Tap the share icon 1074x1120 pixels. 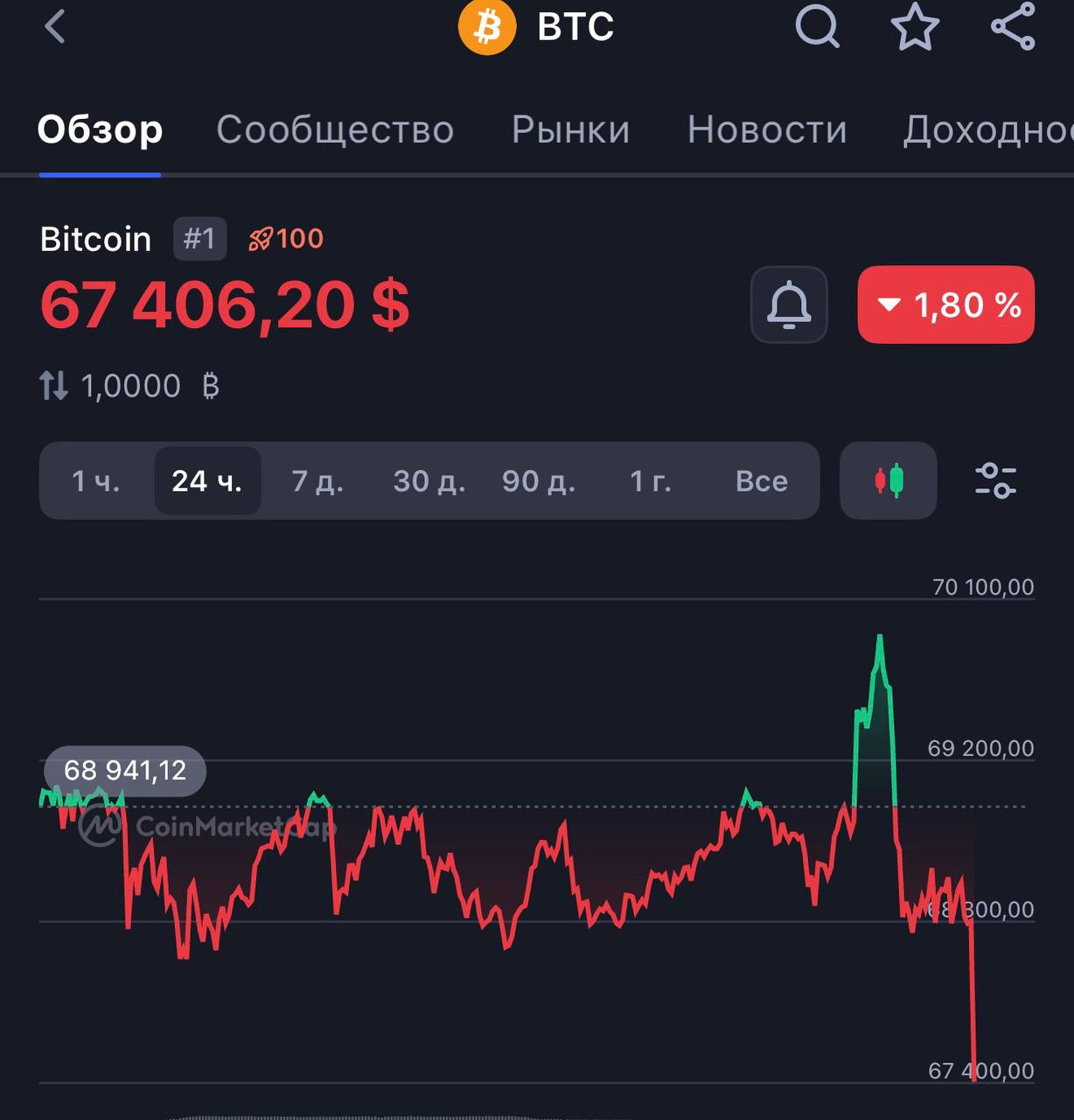coord(1013,26)
